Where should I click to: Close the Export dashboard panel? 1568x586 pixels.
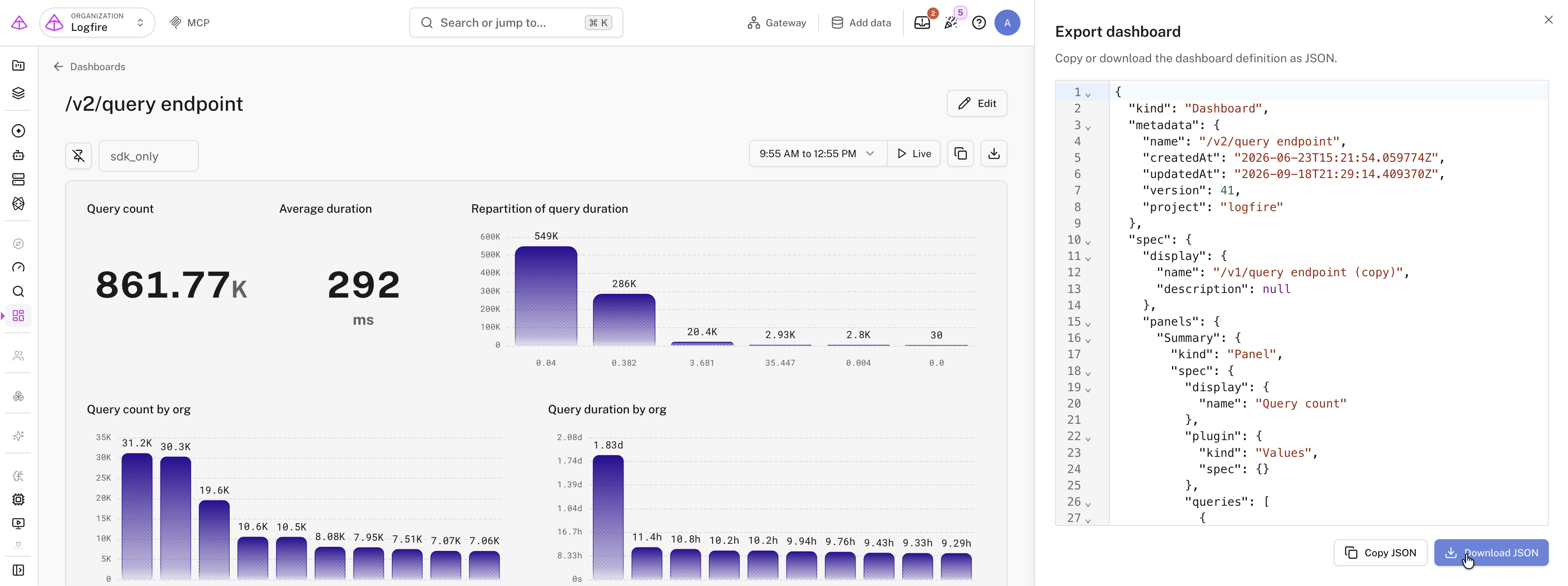click(x=1548, y=20)
